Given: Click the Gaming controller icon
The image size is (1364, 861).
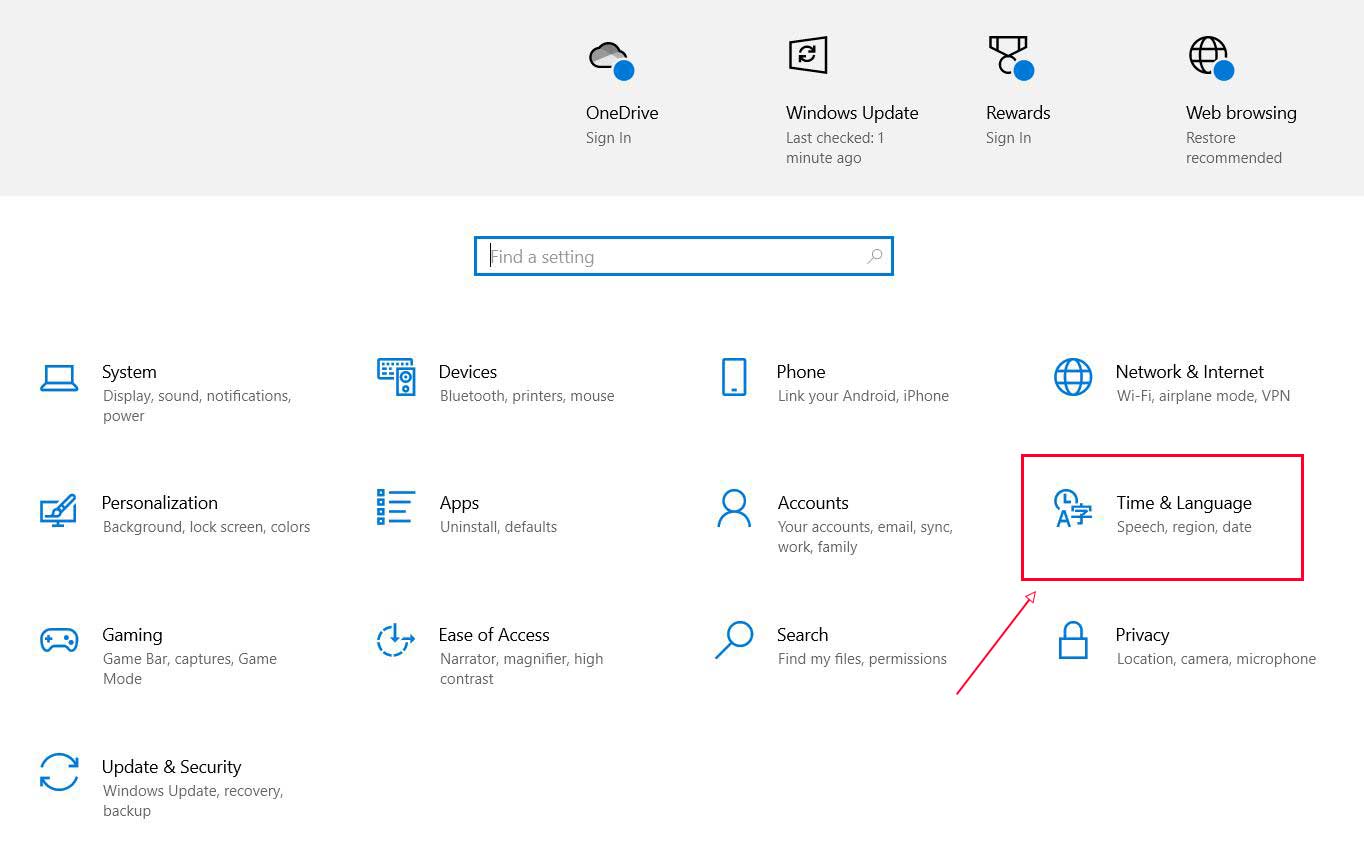Looking at the screenshot, I should pyautogui.click(x=59, y=640).
